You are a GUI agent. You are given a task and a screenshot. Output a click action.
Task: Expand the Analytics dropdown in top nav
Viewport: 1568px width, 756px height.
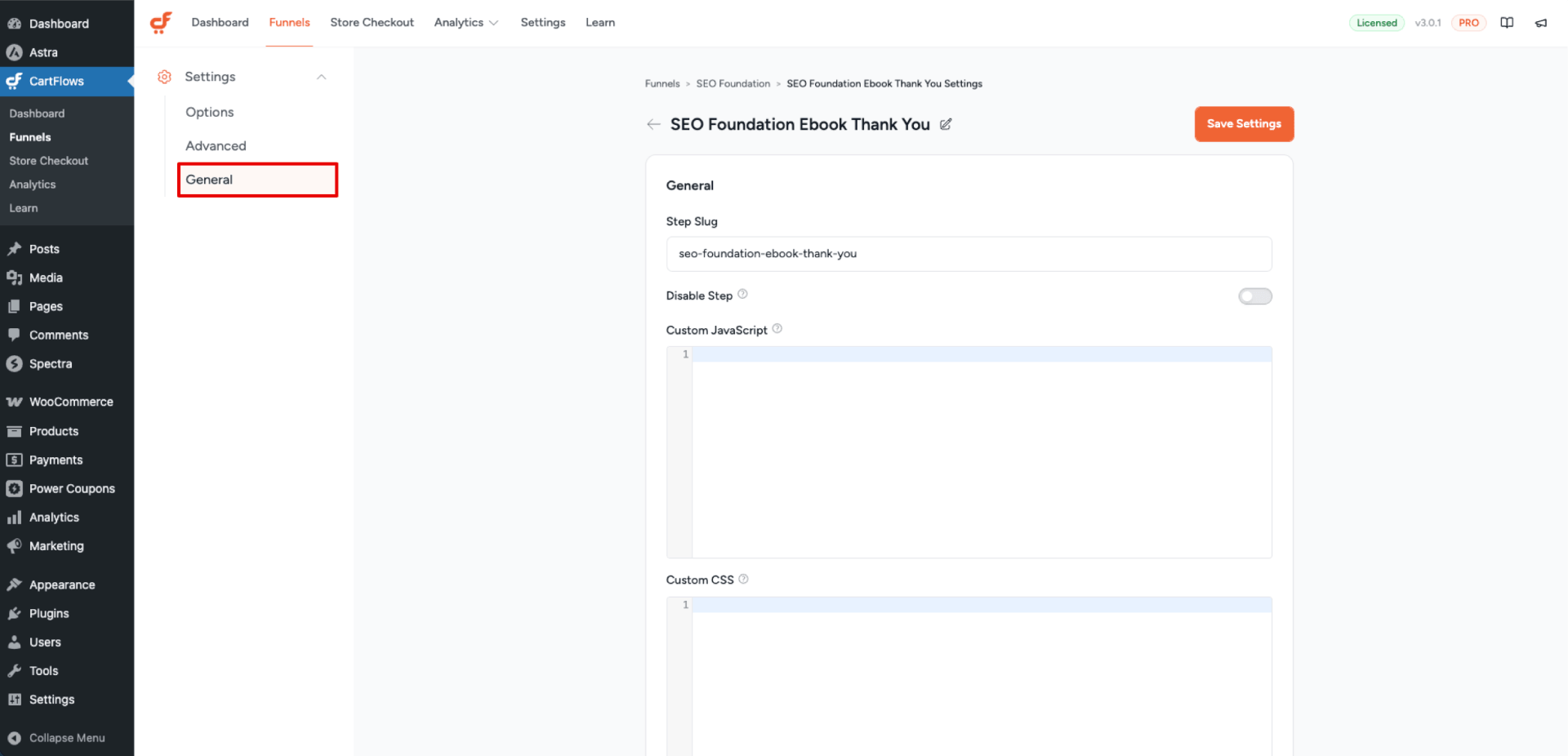(466, 23)
